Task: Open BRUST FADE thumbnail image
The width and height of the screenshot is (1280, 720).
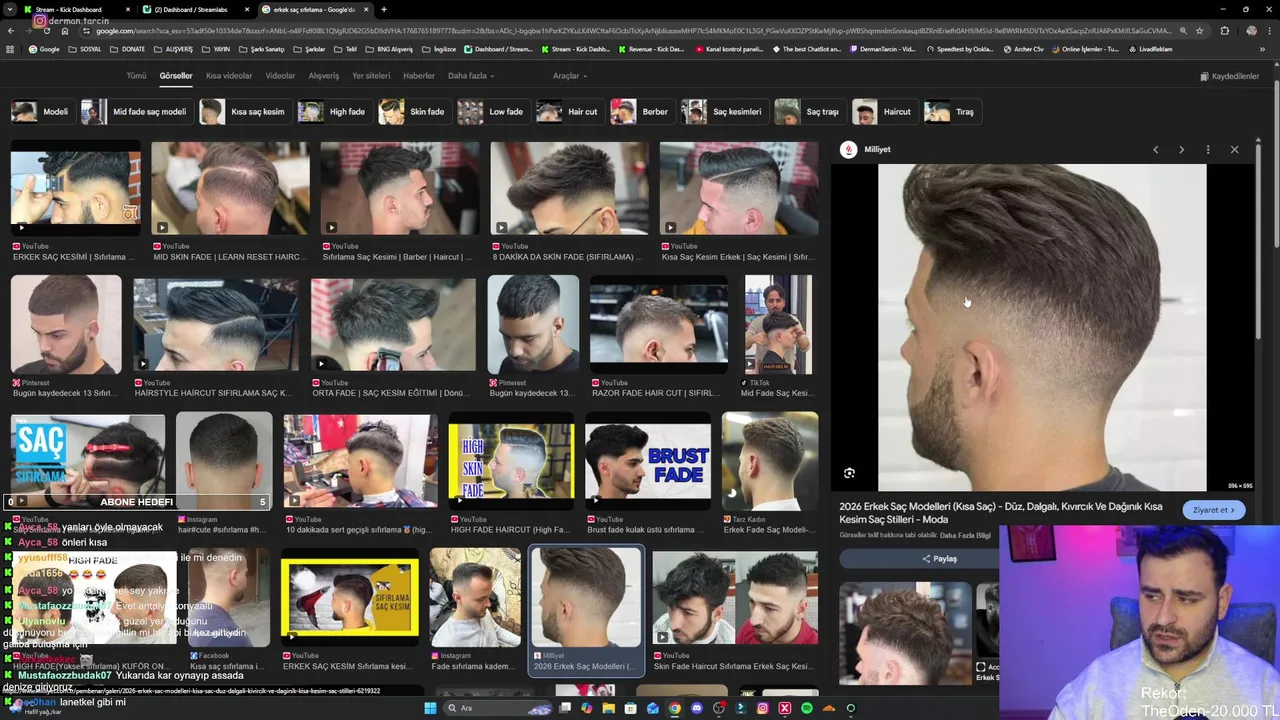Action: click(648, 462)
